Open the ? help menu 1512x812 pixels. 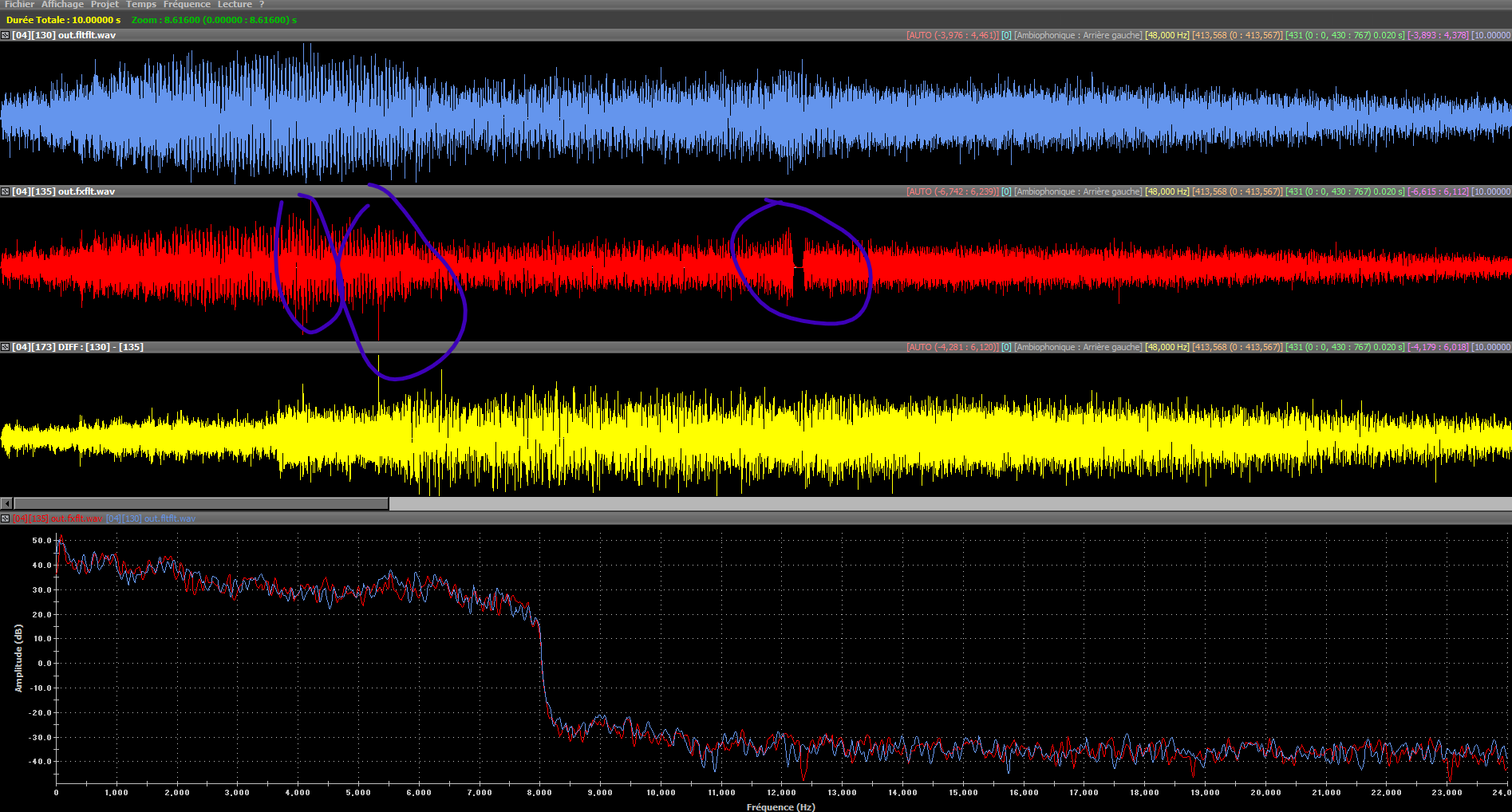[261, 5]
